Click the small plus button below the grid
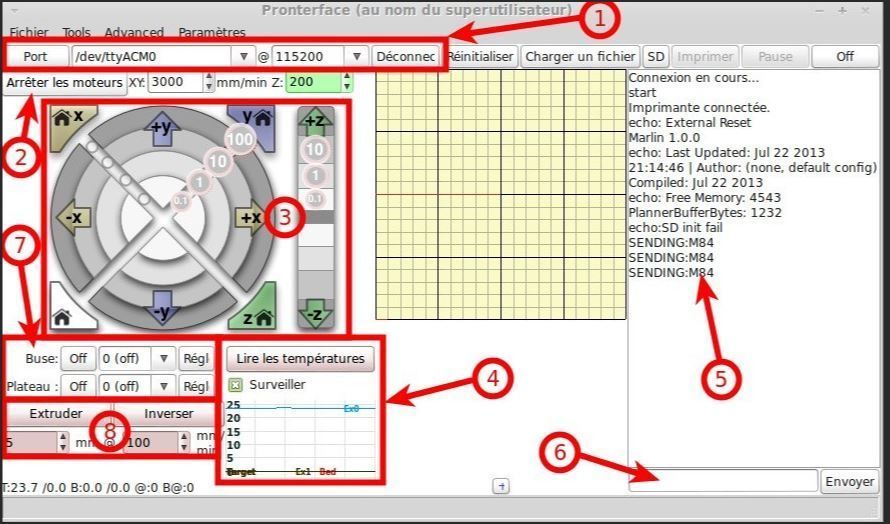The width and height of the screenshot is (890, 524). click(x=501, y=486)
